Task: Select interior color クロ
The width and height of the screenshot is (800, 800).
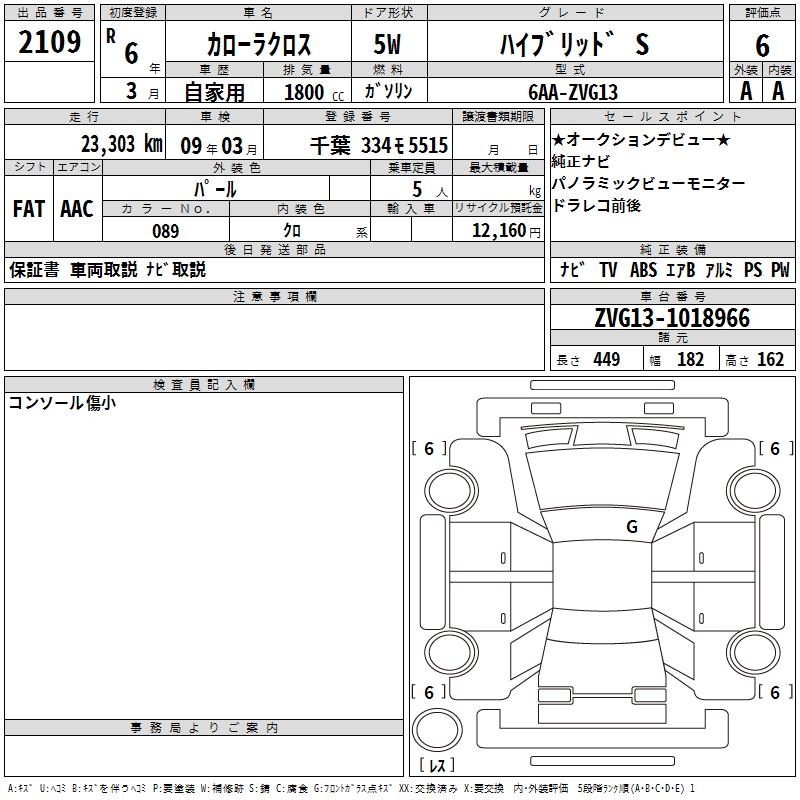Action: [x=292, y=231]
